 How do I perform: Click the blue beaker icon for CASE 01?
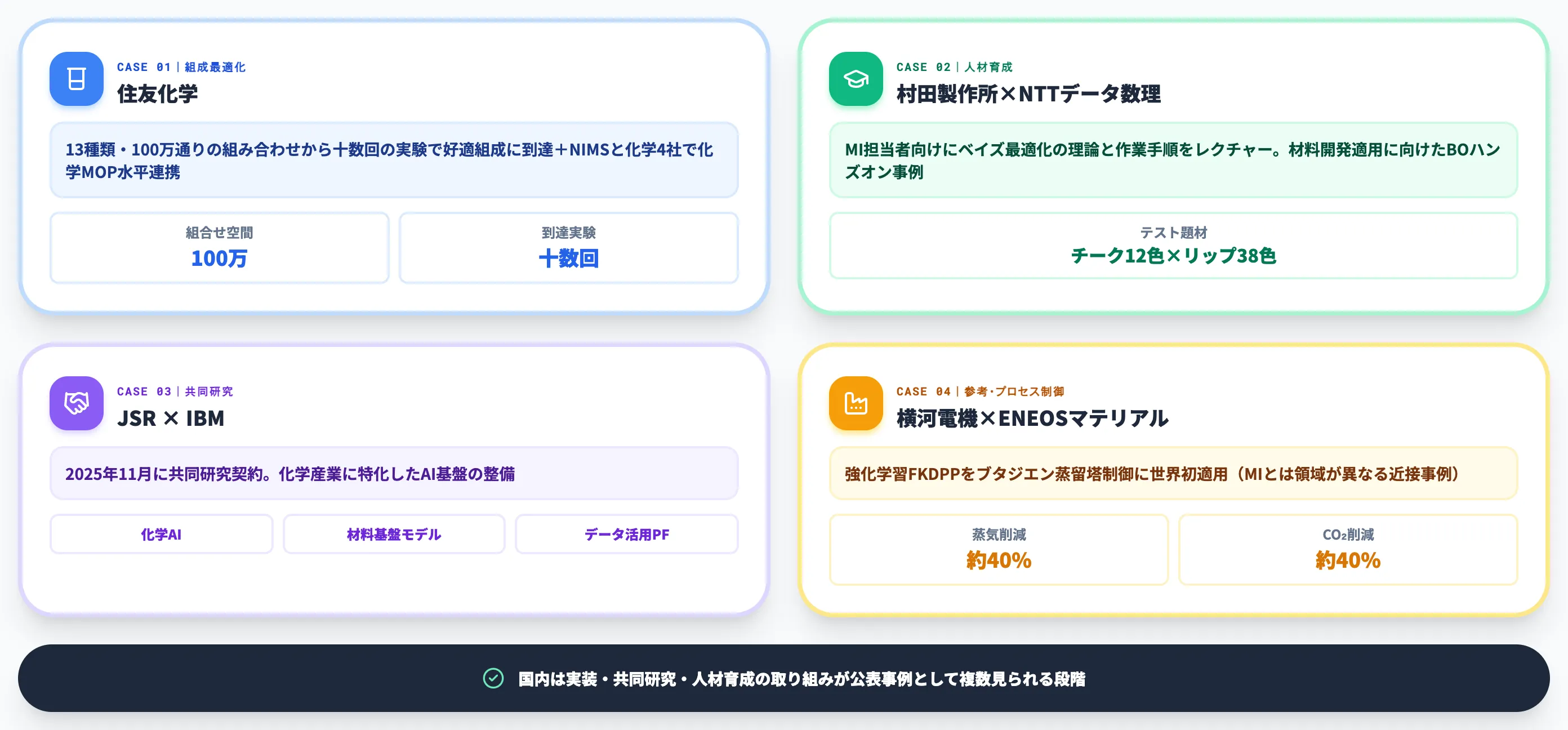pyautogui.click(x=76, y=78)
